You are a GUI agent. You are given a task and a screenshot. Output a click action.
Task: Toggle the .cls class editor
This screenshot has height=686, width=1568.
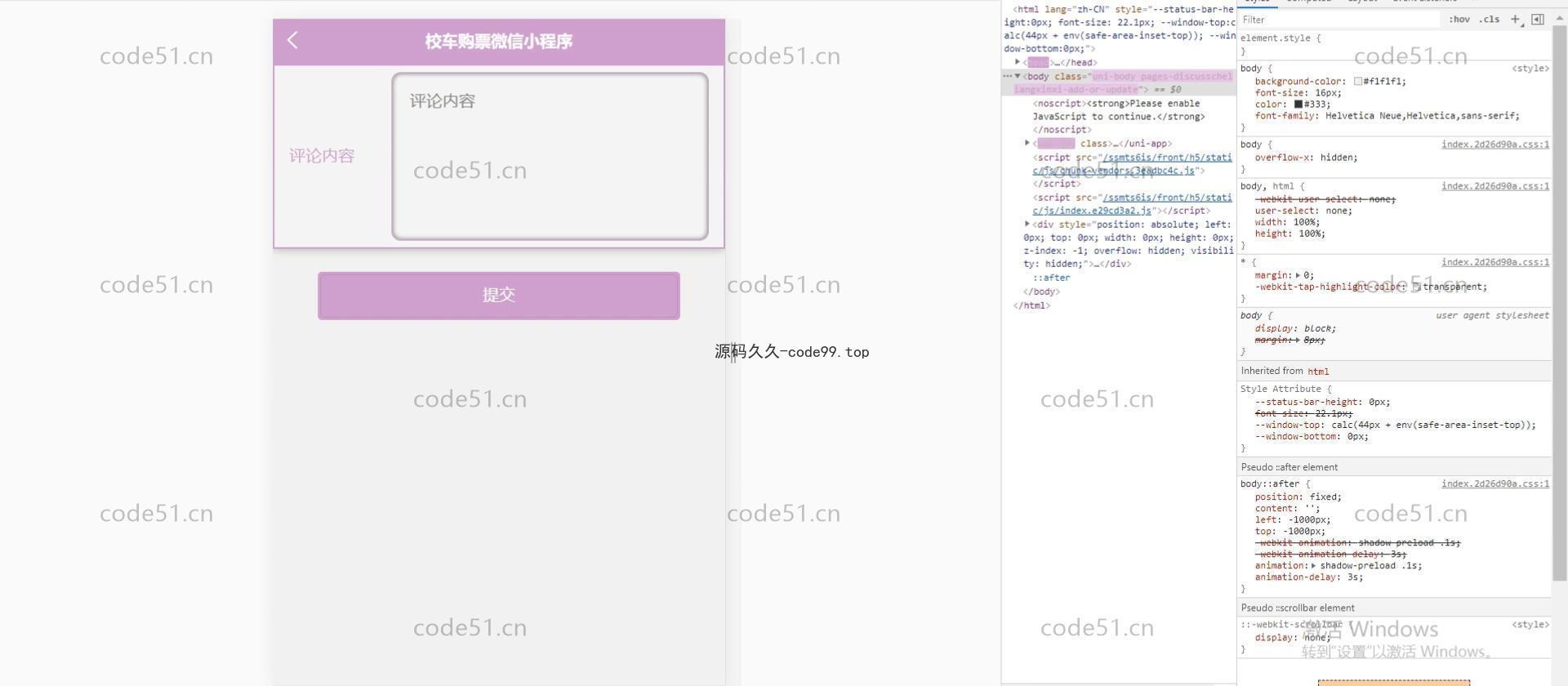pos(1490,20)
